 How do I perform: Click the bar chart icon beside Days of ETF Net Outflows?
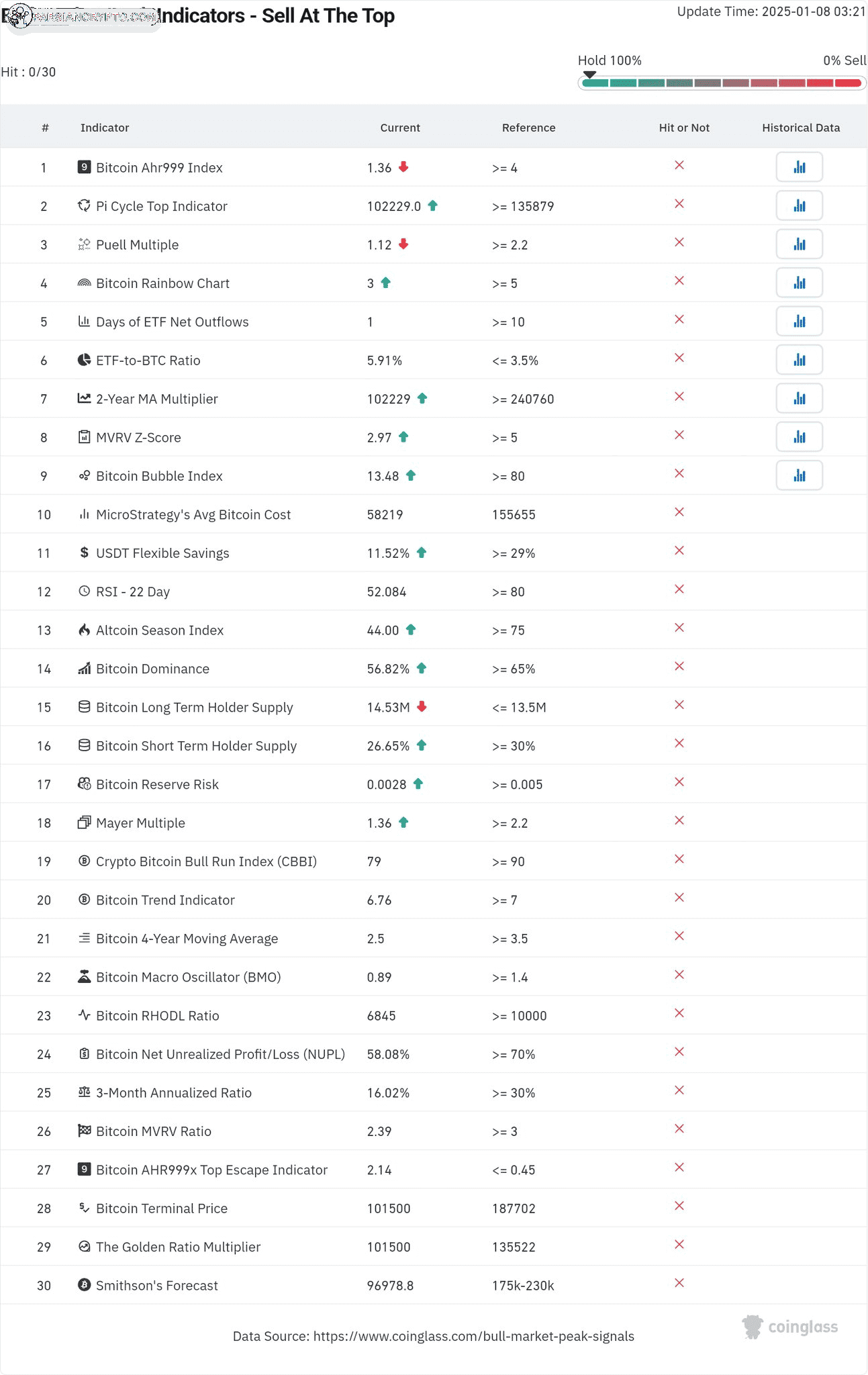click(84, 321)
